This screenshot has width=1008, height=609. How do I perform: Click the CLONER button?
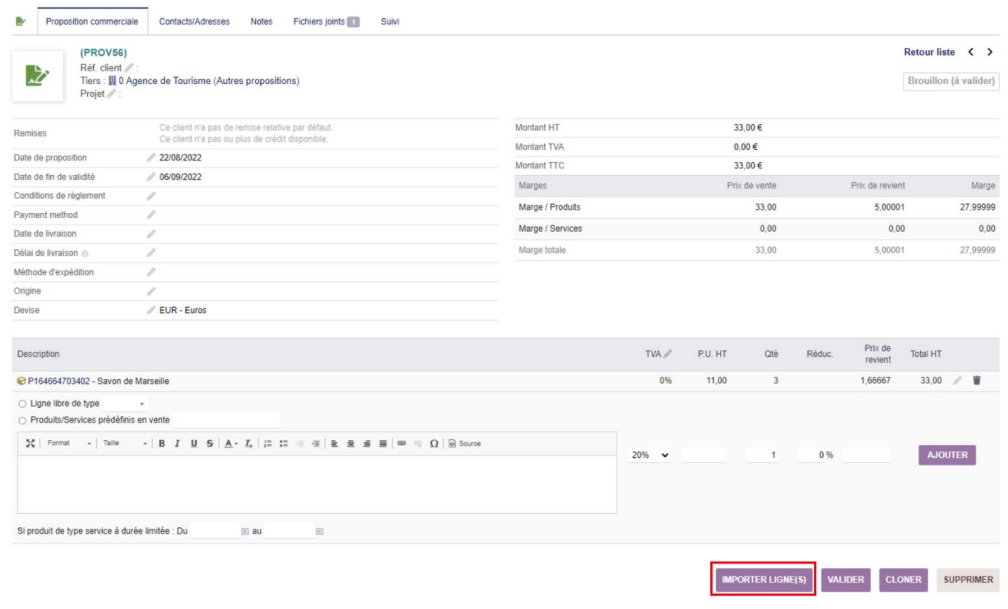coord(903,579)
